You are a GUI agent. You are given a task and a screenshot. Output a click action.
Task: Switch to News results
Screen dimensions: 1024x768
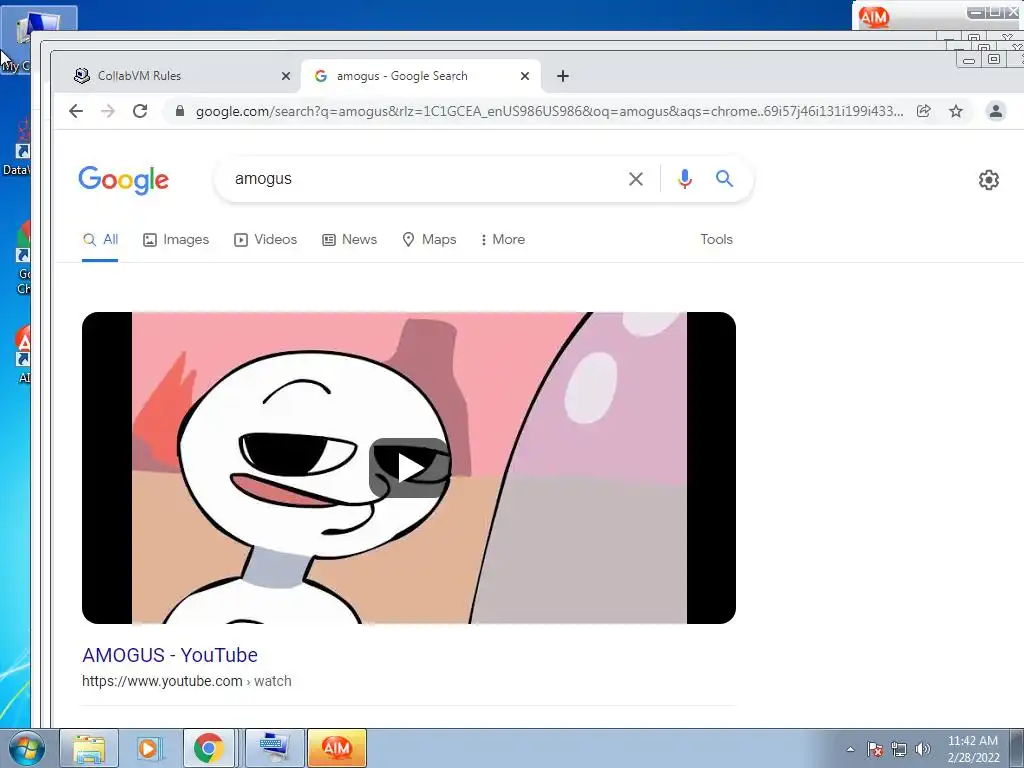coord(349,240)
